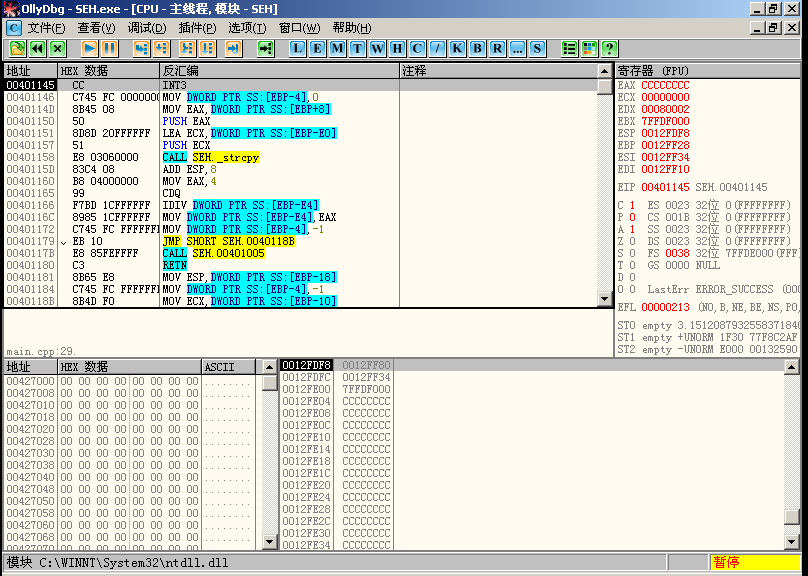Toggle the P flag value in registers

(x=633, y=217)
